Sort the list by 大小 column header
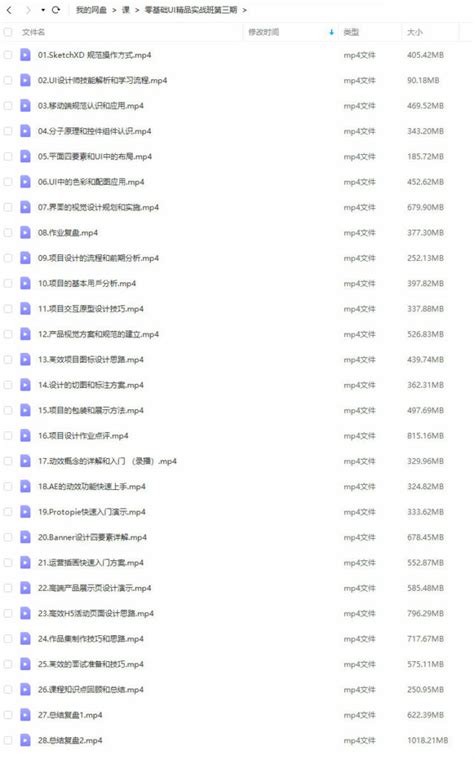The width and height of the screenshot is (474, 759). pos(415,32)
